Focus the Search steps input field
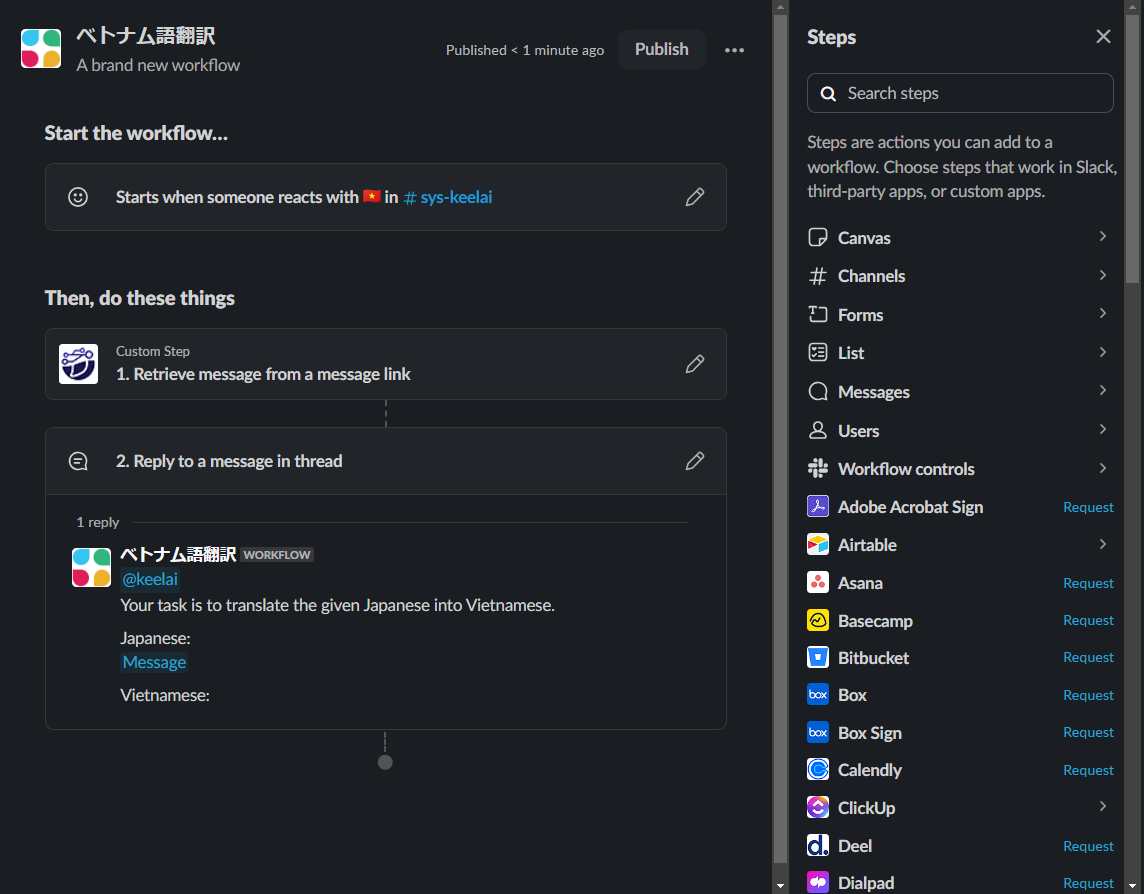 [960, 93]
